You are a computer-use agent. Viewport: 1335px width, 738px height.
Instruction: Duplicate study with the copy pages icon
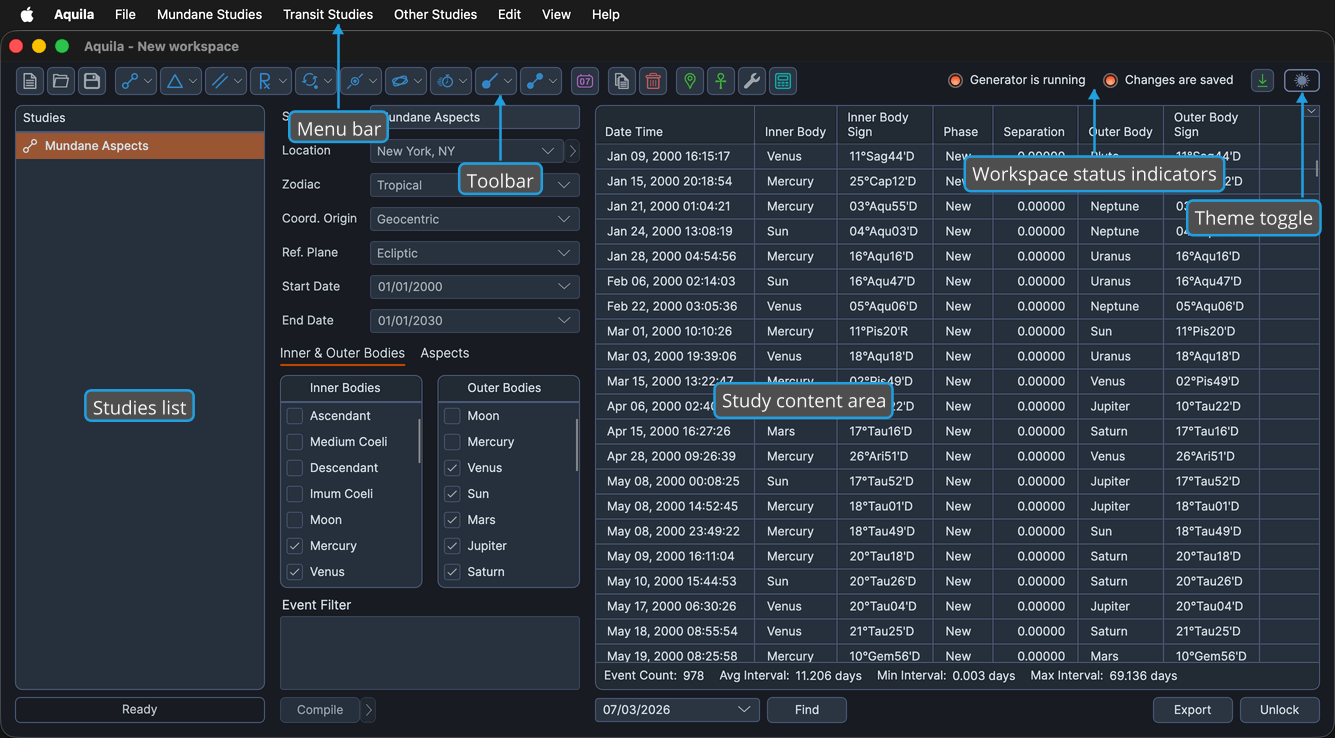(x=622, y=81)
